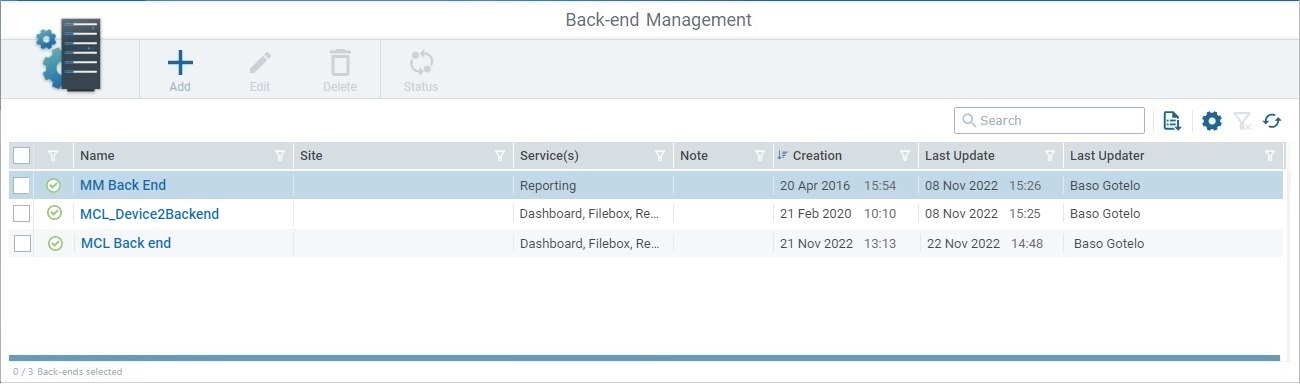1300x384 pixels.
Task: Toggle the select-all checkbox in header
Action: (22, 156)
